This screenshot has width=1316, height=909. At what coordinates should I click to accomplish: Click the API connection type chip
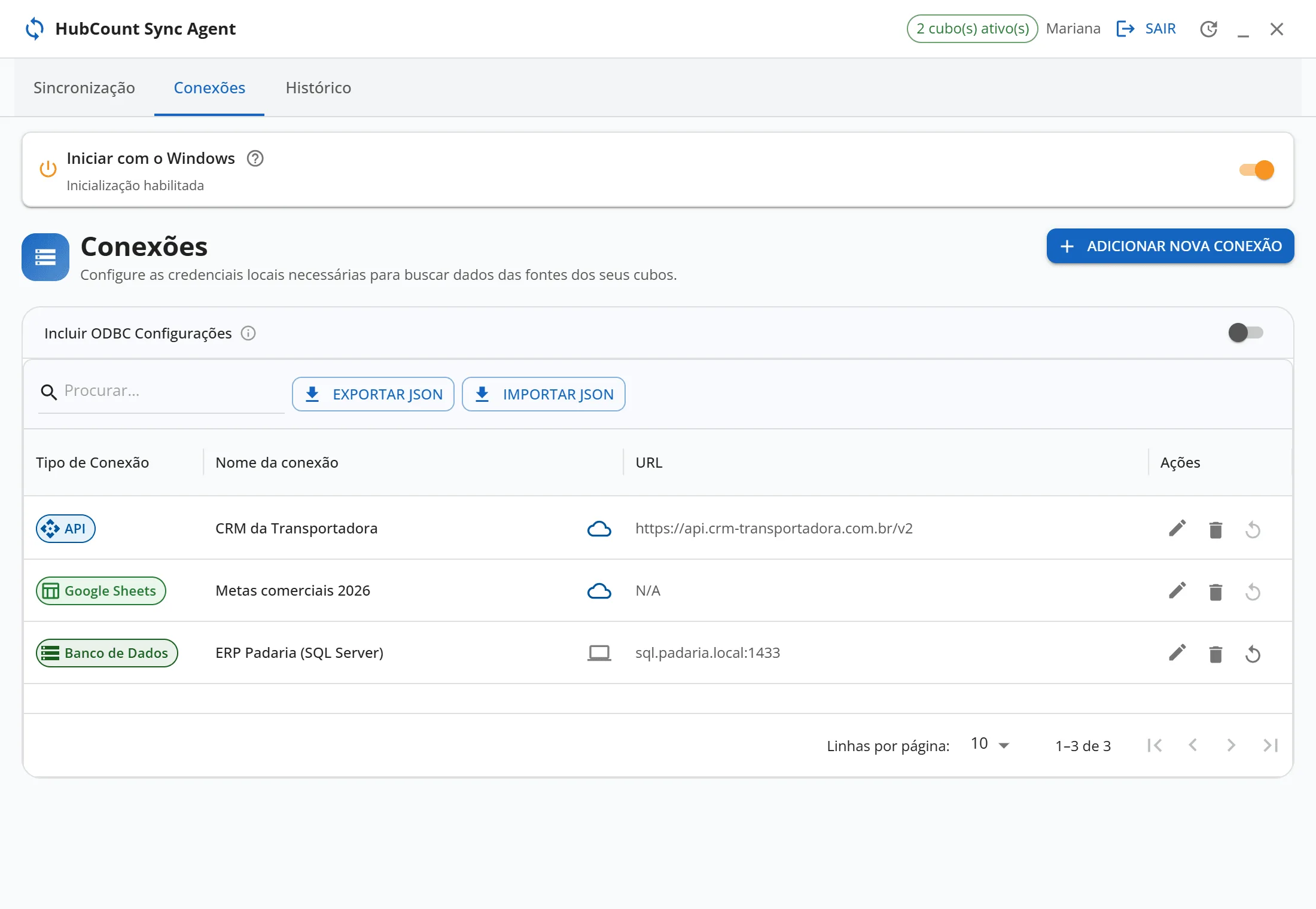(66, 529)
